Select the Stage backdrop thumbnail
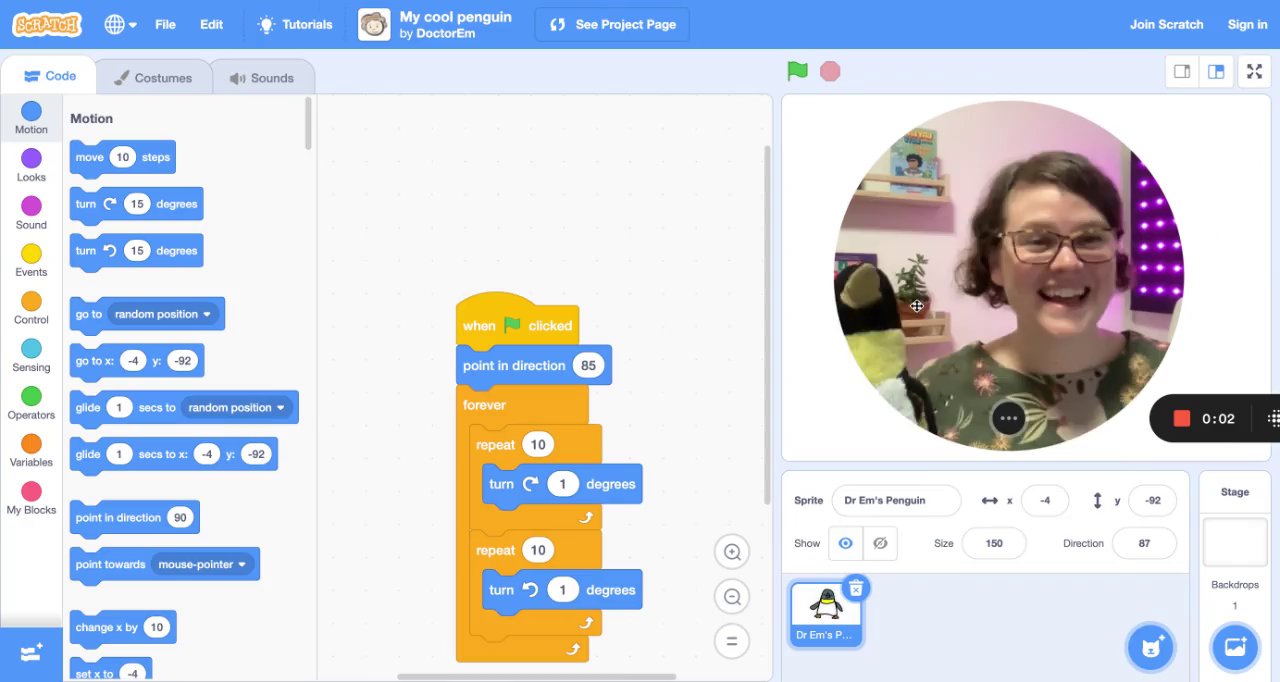The width and height of the screenshot is (1280, 682). [x=1235, y=543]
